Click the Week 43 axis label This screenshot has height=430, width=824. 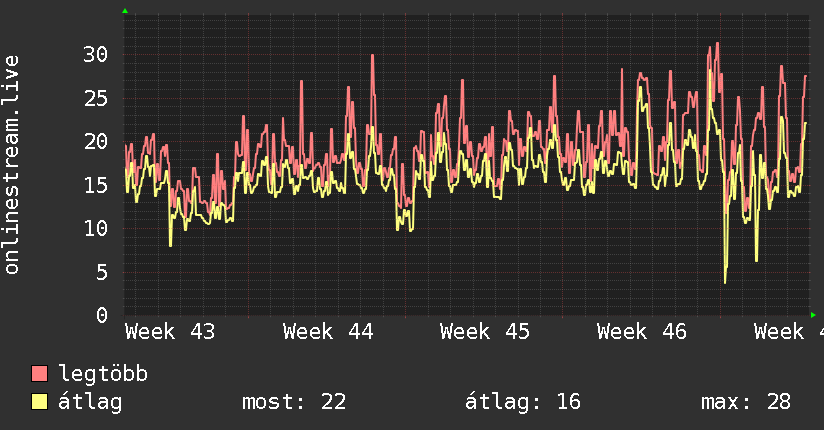(170, 332)
